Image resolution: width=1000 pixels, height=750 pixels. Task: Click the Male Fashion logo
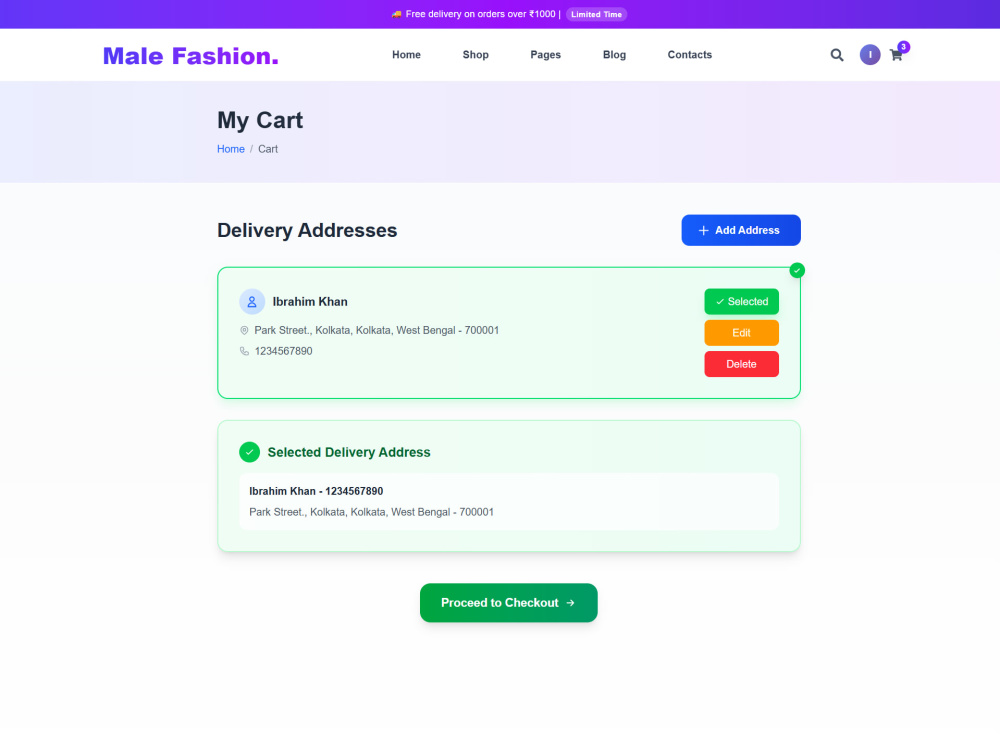pyautogui.click(x=191, y=56)
